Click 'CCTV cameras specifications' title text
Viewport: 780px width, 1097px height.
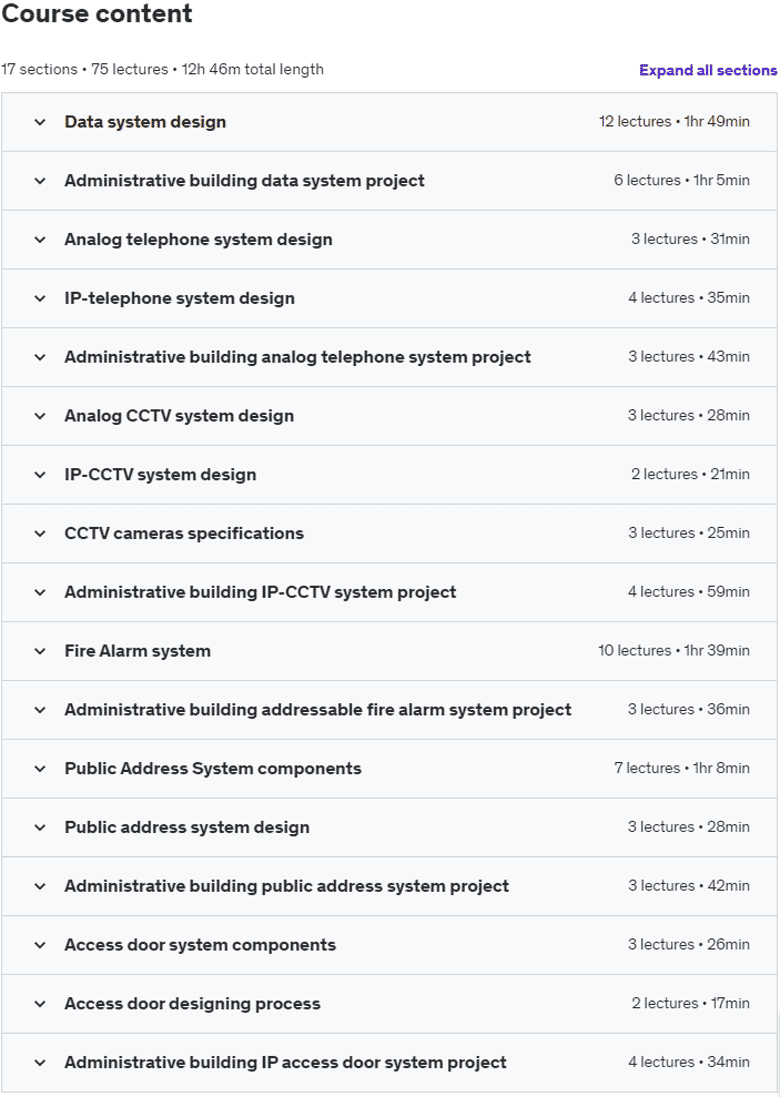[184, 533]
